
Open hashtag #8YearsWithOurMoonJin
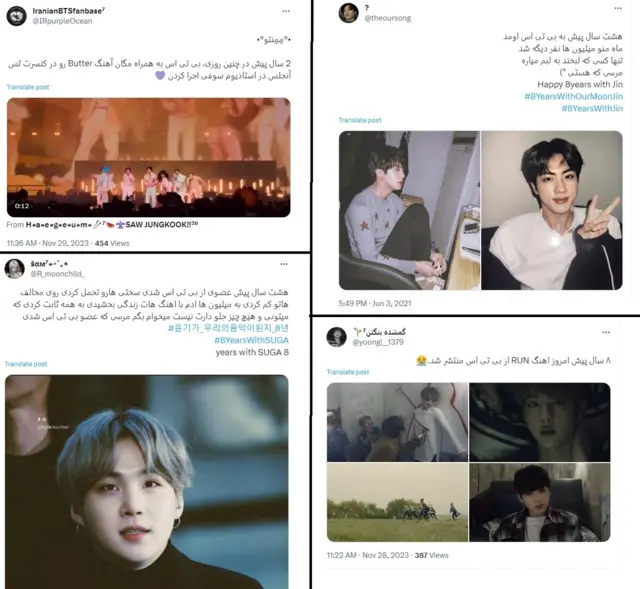[x=573, y=96]
